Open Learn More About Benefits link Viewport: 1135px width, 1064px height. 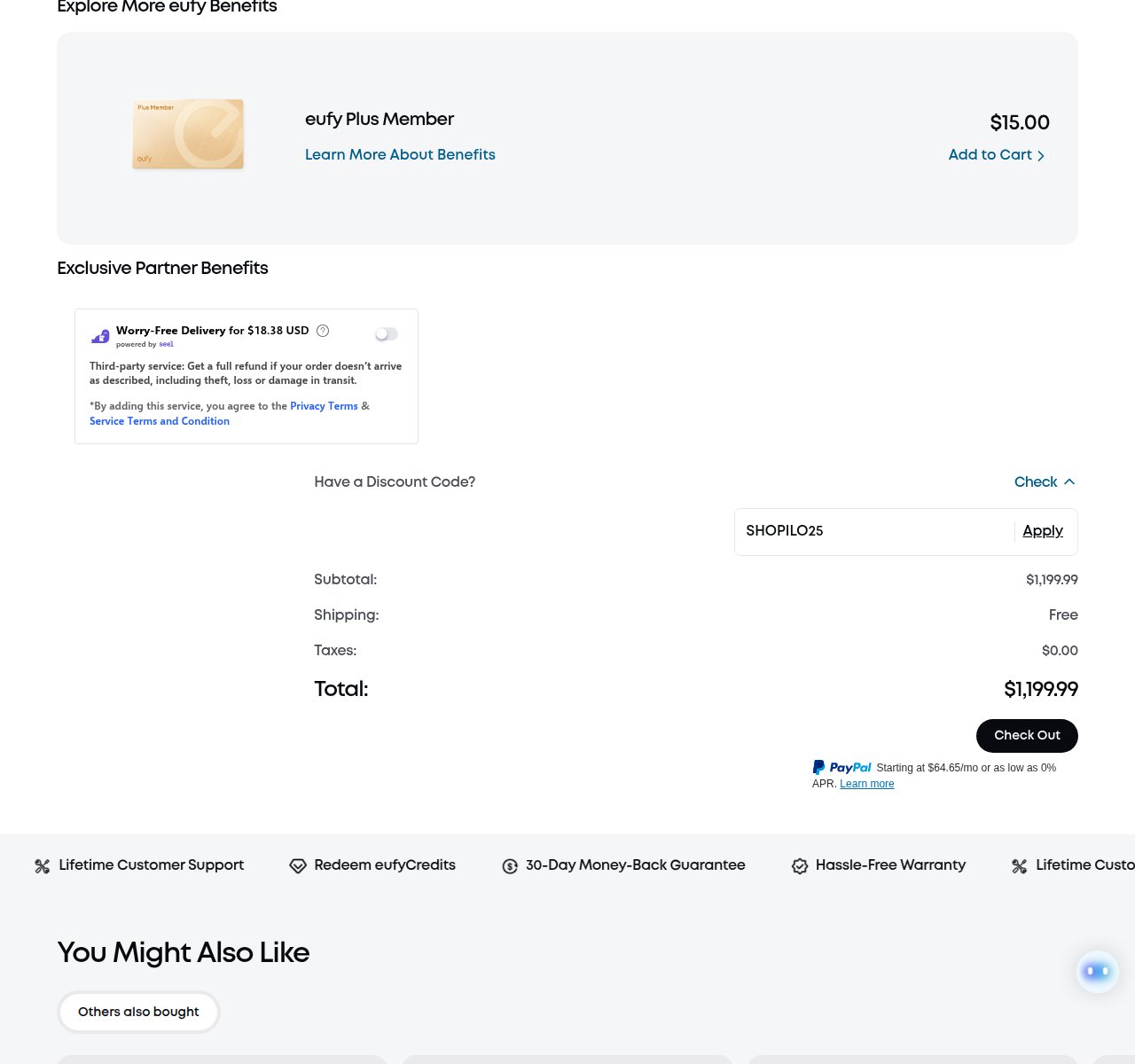[x=400, y=154]
